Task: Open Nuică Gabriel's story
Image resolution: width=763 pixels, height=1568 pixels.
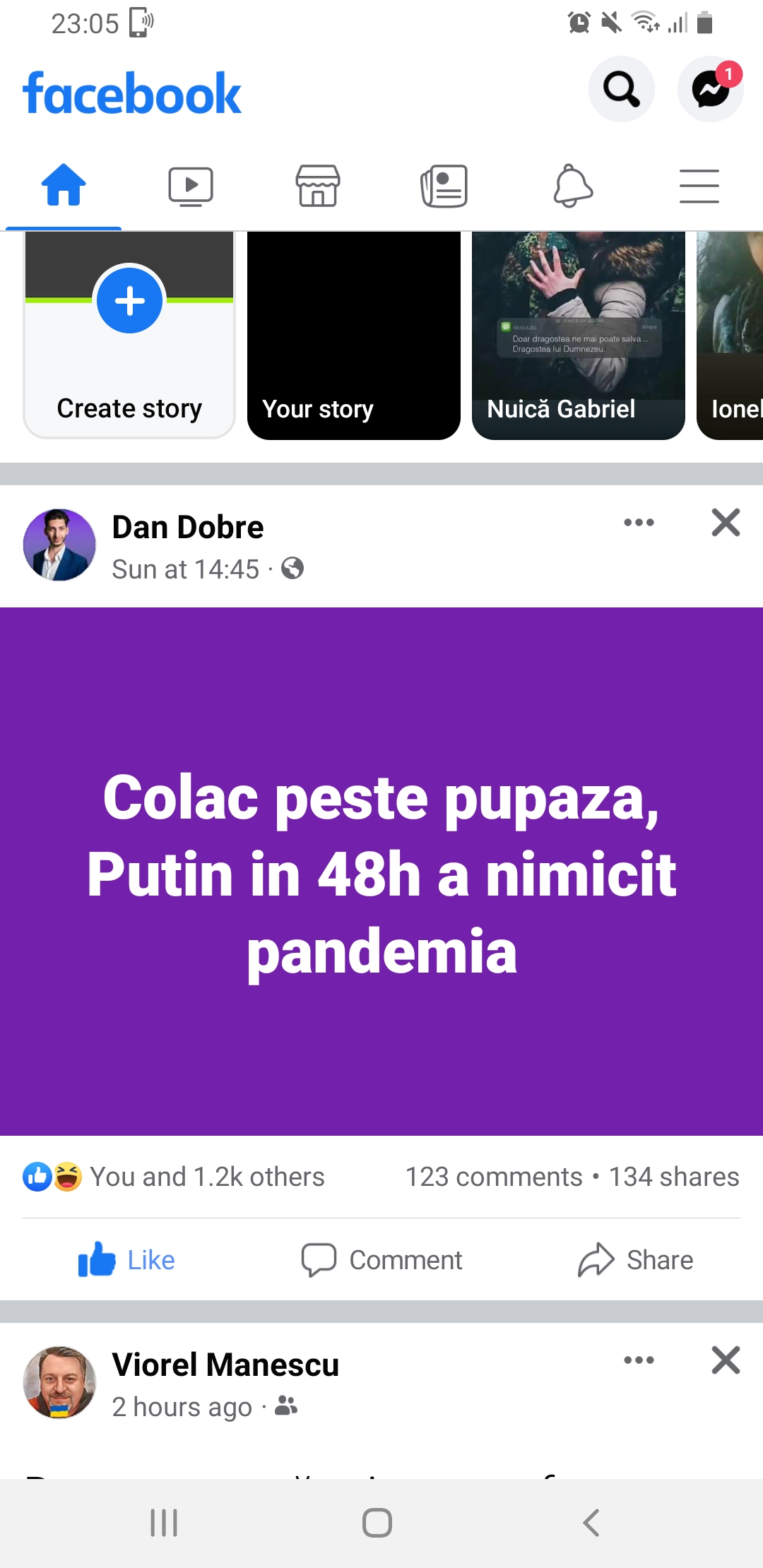Action: coord(579,335)
